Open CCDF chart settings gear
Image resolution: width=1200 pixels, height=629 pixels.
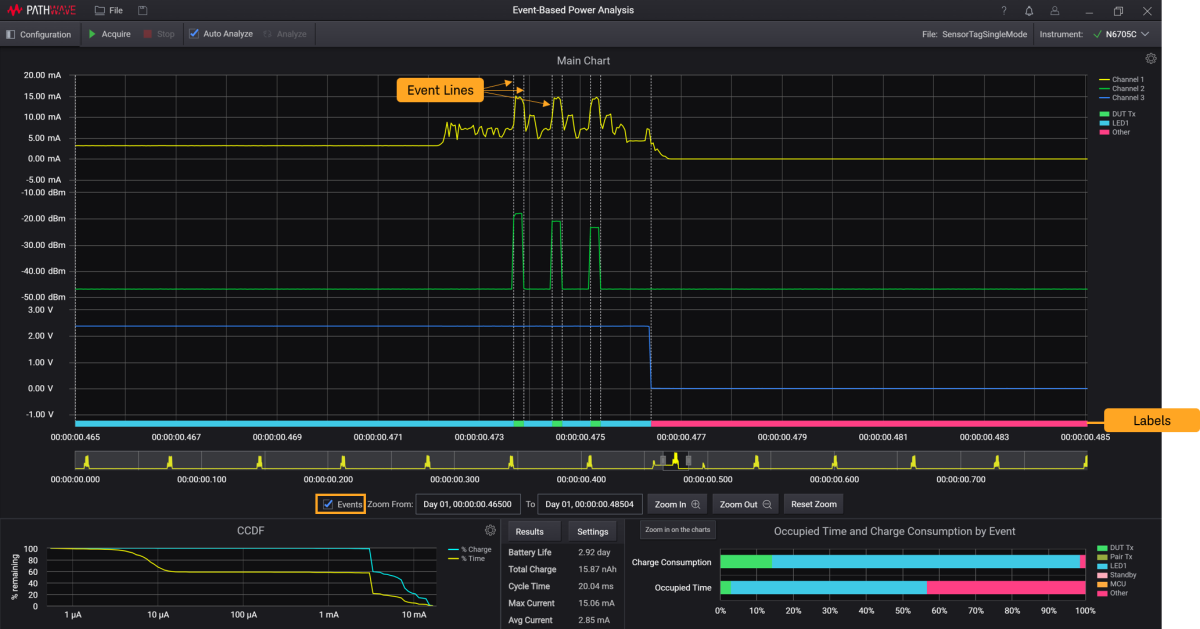[x=490, y=530]
